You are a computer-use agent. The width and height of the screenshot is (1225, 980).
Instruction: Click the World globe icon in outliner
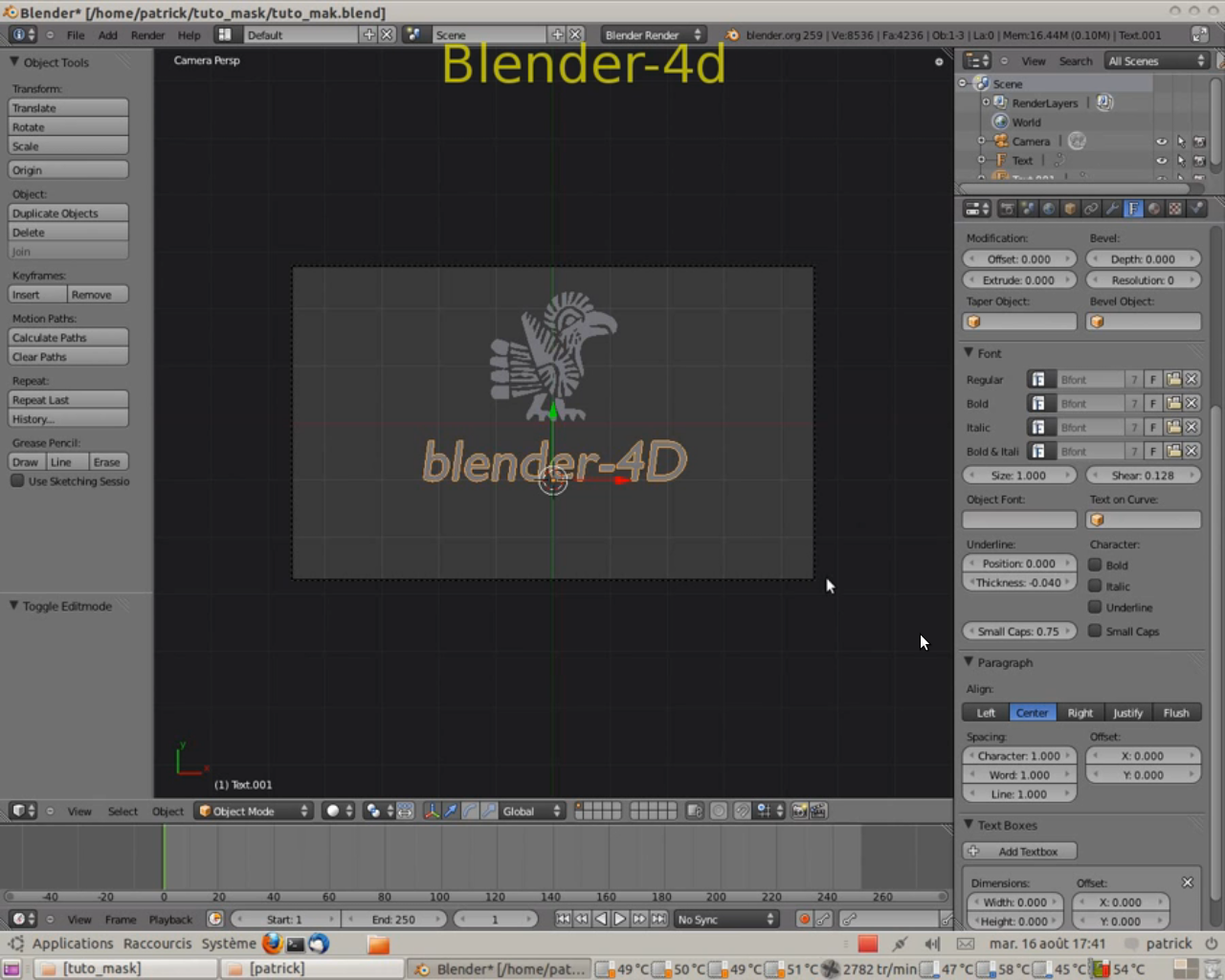tap(1000, 122)
